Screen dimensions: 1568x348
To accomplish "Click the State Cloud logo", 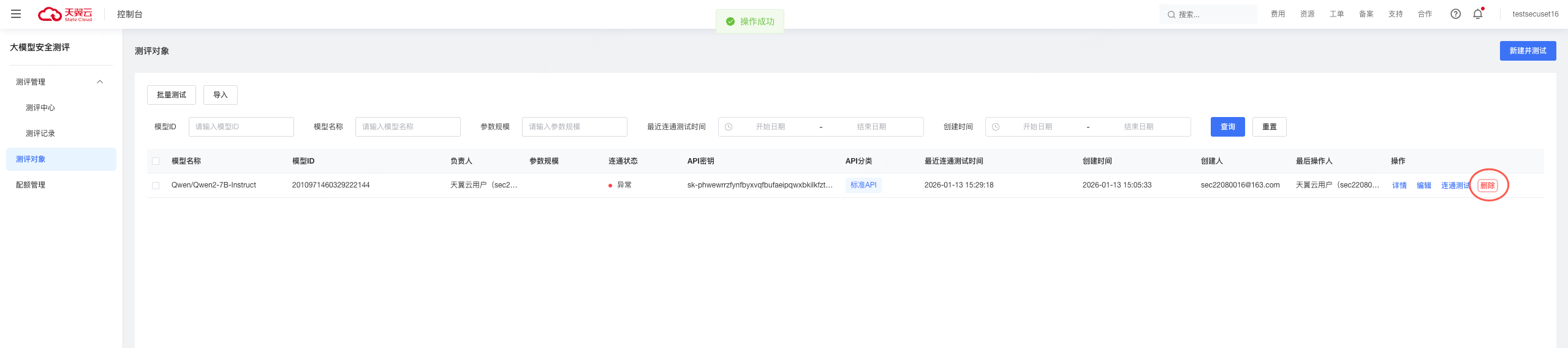I will [x=65, y=14].
